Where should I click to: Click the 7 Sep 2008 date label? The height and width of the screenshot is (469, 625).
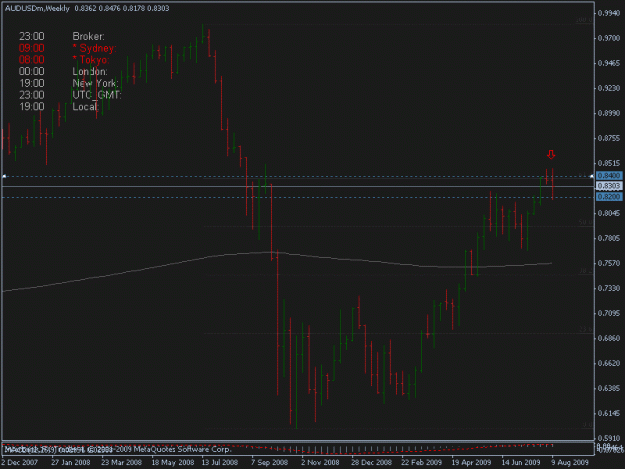click(x=269, y=462)
